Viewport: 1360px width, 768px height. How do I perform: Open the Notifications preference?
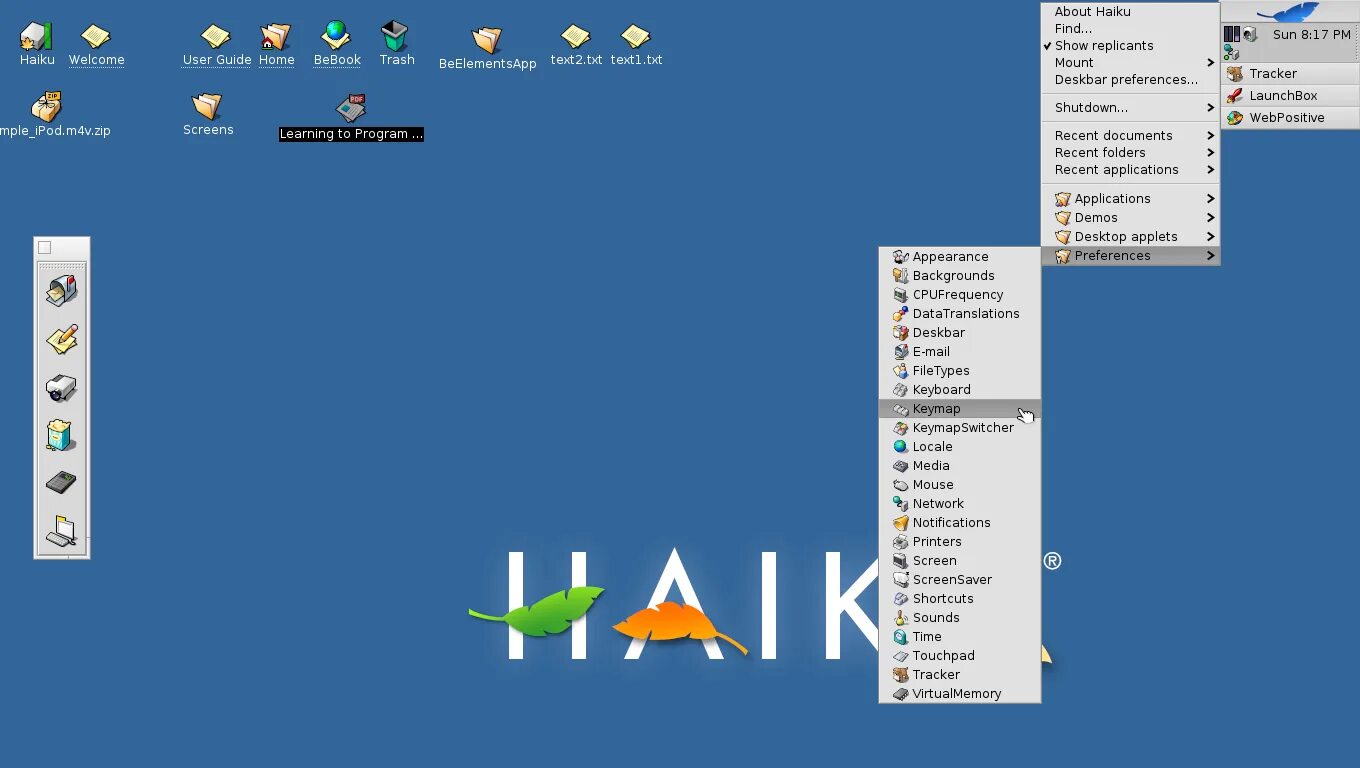pos(960,523)
